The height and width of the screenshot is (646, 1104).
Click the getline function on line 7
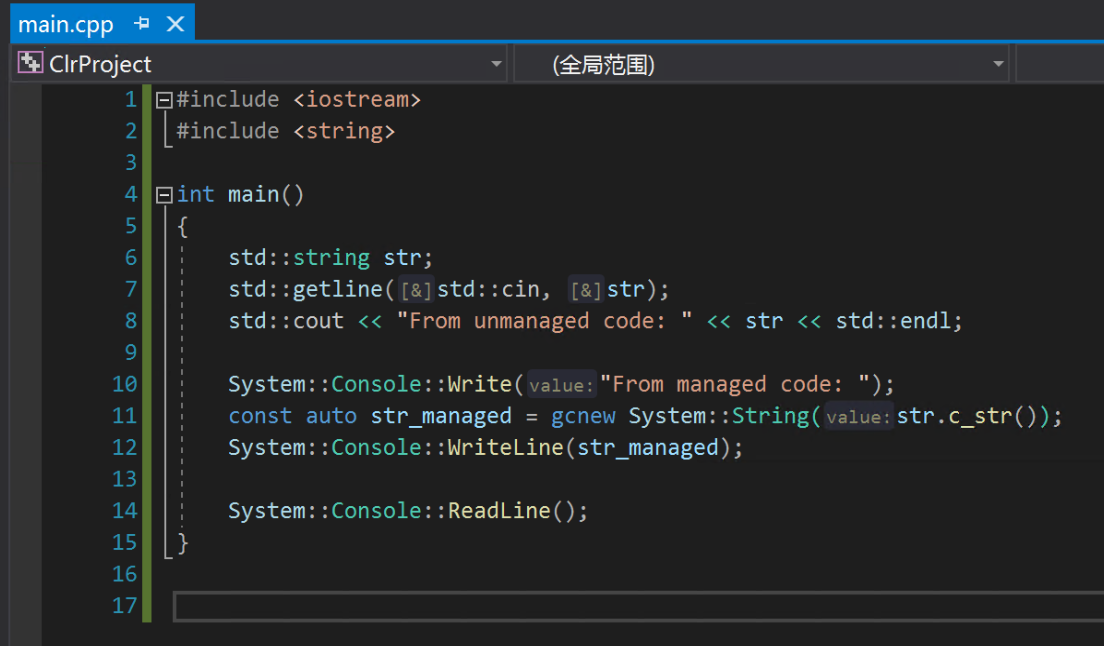point(338,289)
